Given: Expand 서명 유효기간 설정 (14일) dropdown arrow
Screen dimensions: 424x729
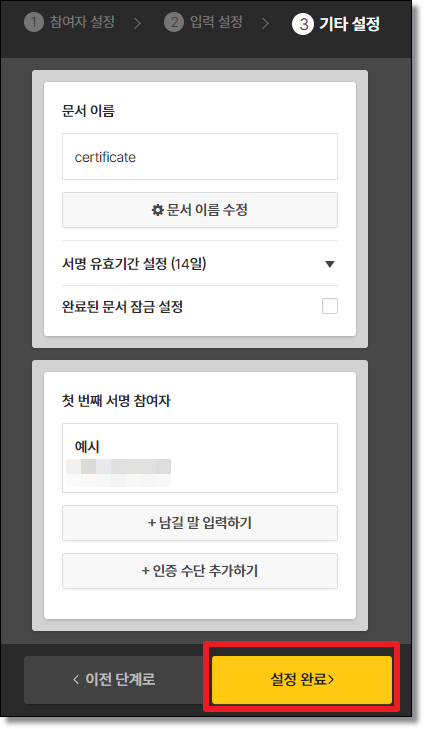Looking at the screenshot, I should click(330, 264).
